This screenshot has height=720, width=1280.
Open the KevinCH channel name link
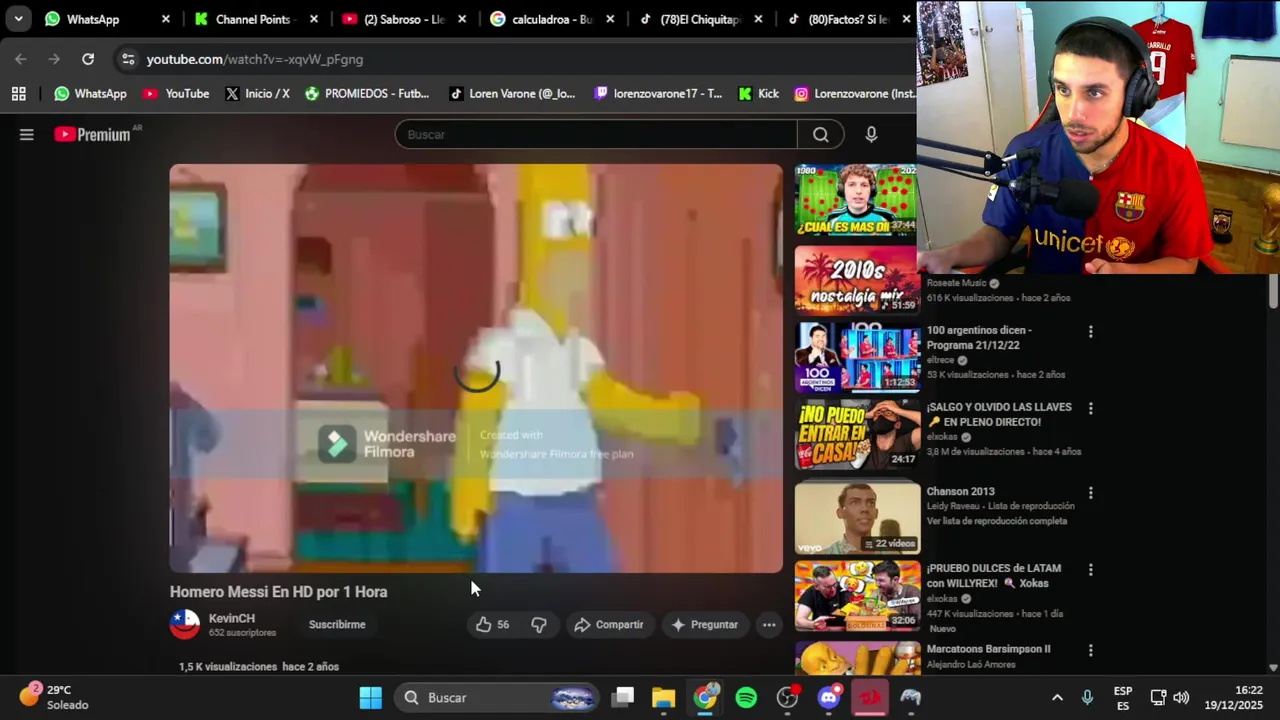coord(232,618)
